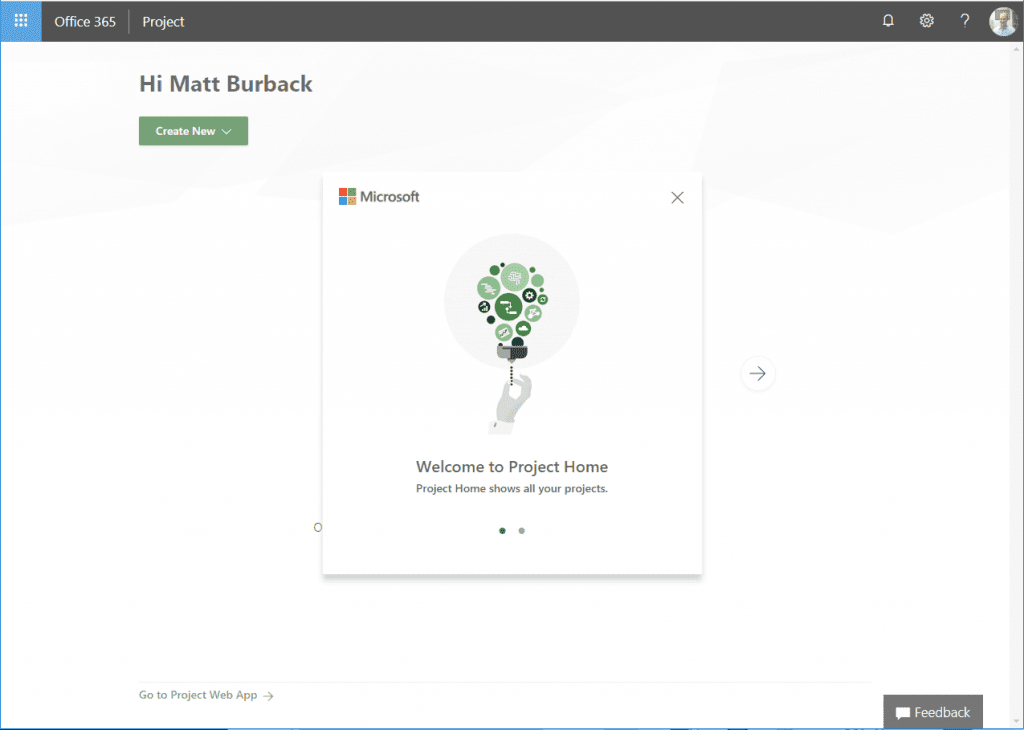The width and height of the screenshot is (1024, 730).
Task: Open the notifications bell
Action: point(888,21)
